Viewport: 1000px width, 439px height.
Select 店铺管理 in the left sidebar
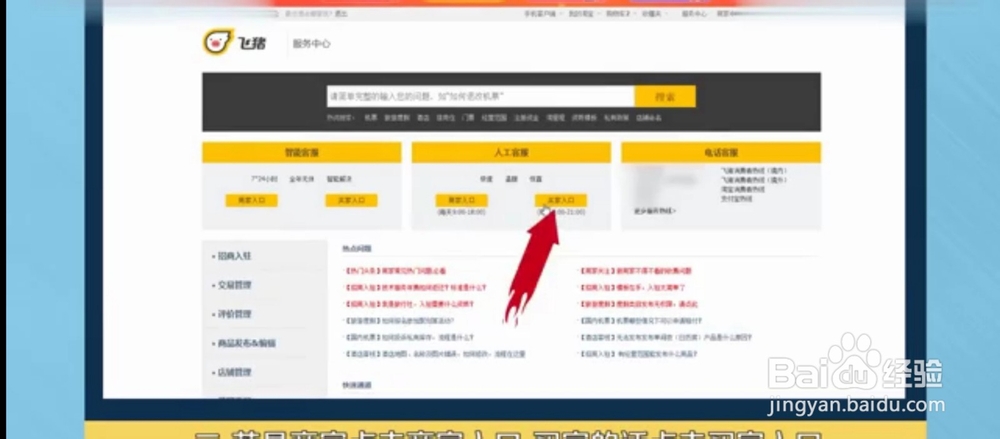pos(234,372)
